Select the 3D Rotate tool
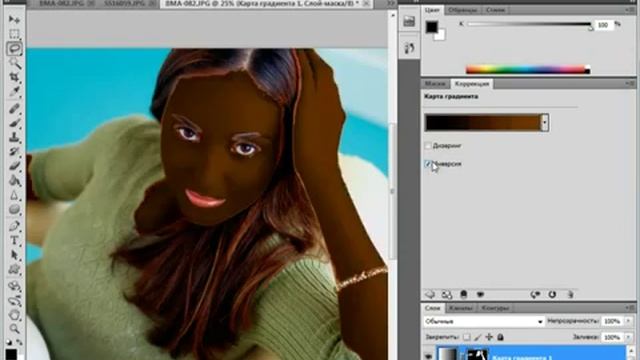This screenshot has height=360, width=640. [14, 286]
